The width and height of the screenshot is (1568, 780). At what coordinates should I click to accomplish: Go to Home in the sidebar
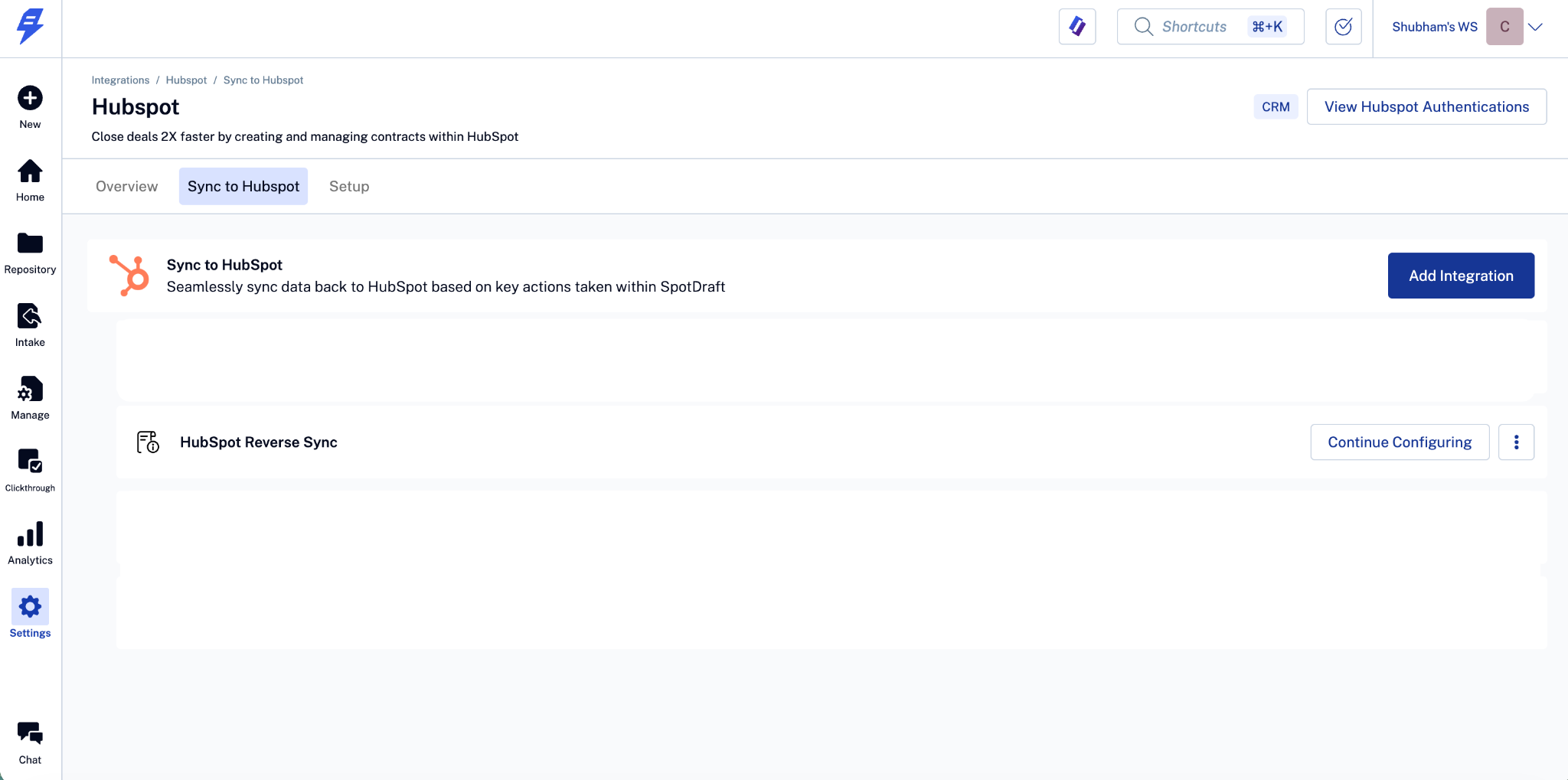(x=30, y=181)
